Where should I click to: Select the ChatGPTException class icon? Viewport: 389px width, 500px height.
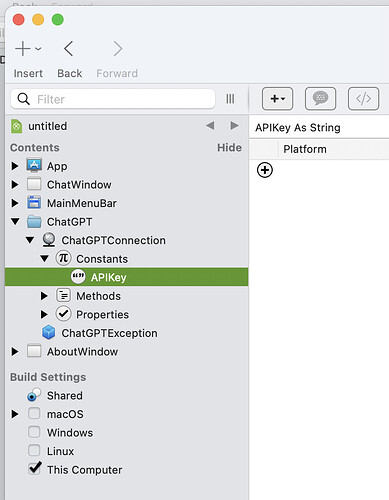49,333
